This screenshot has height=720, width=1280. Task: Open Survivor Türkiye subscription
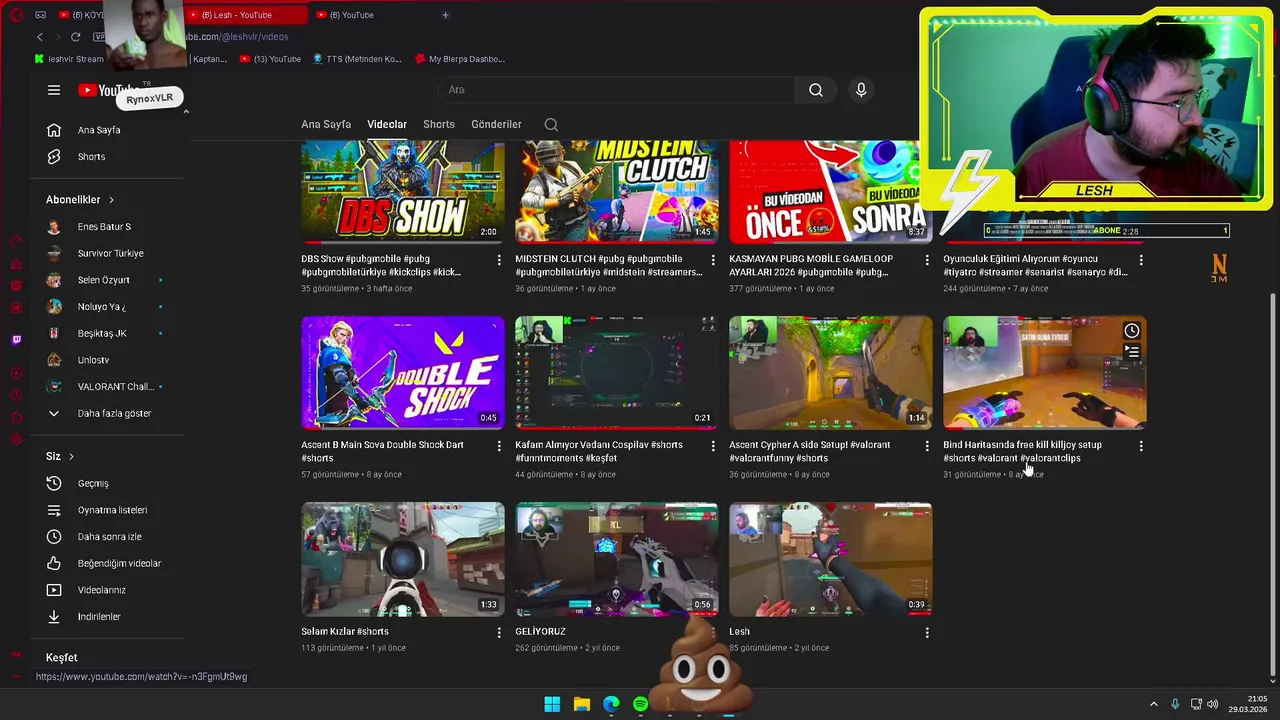click(108, 253)
